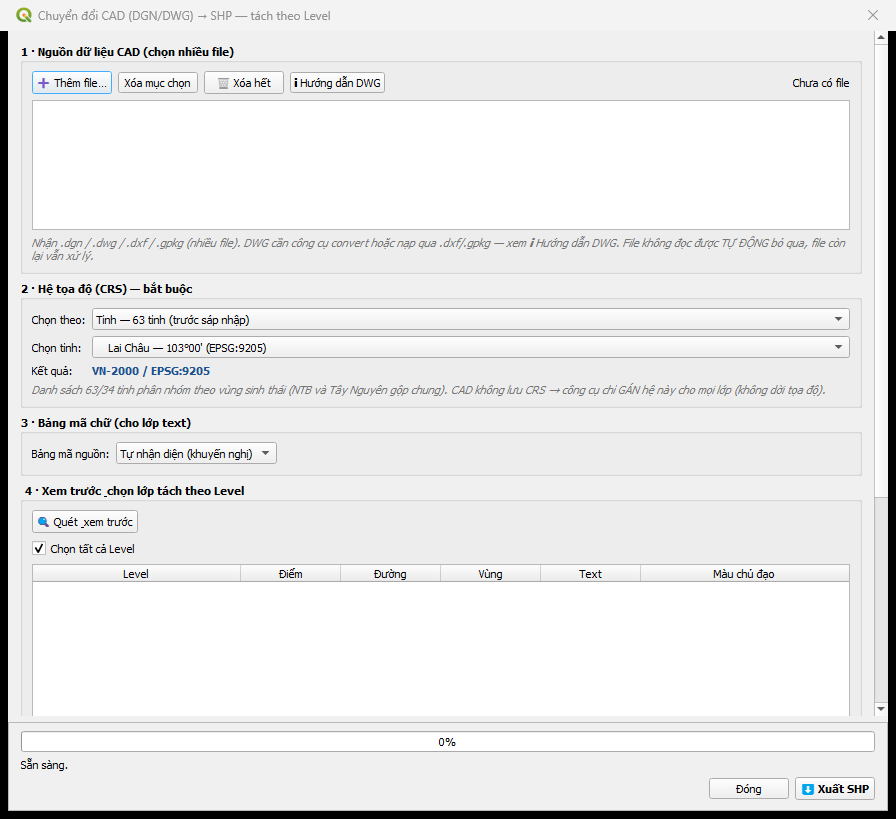Click the Text column header
This screenshot has width=896, height=819.
click(x=590, y=574)
